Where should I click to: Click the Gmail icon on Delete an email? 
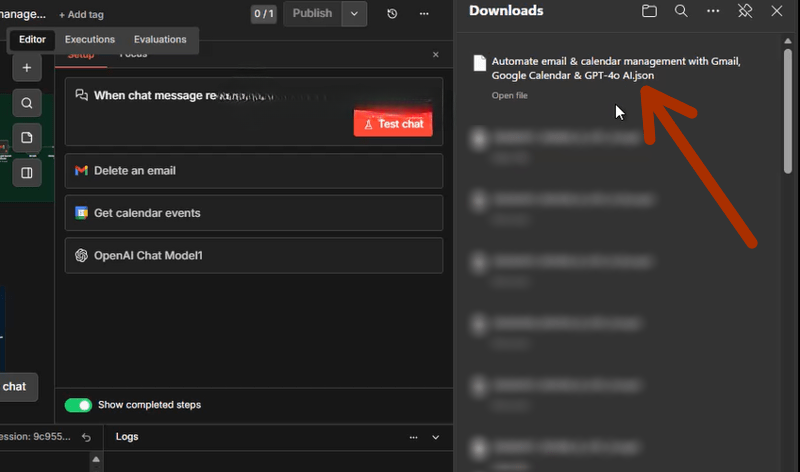81,170
